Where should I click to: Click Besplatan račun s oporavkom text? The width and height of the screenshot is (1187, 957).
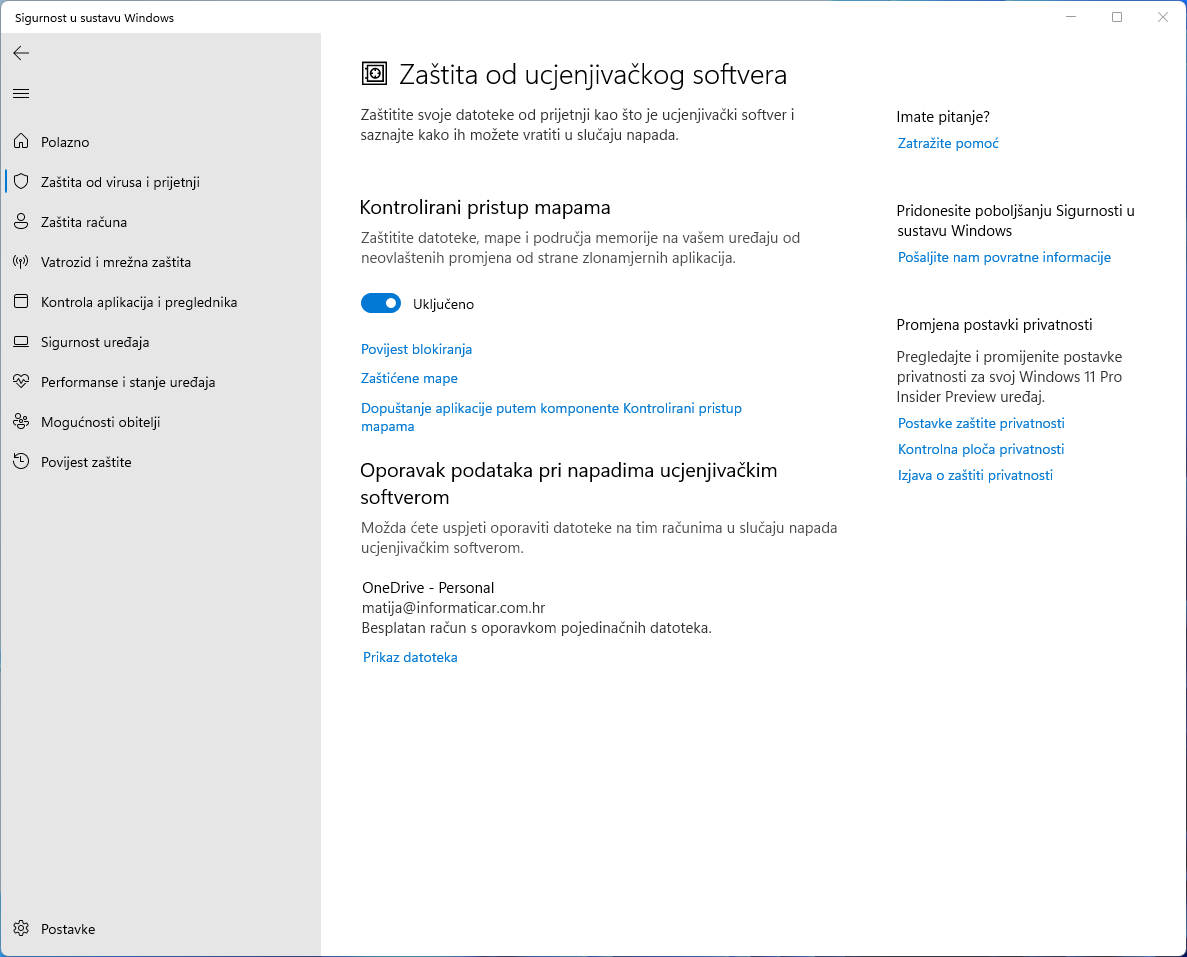pos(537,628)
